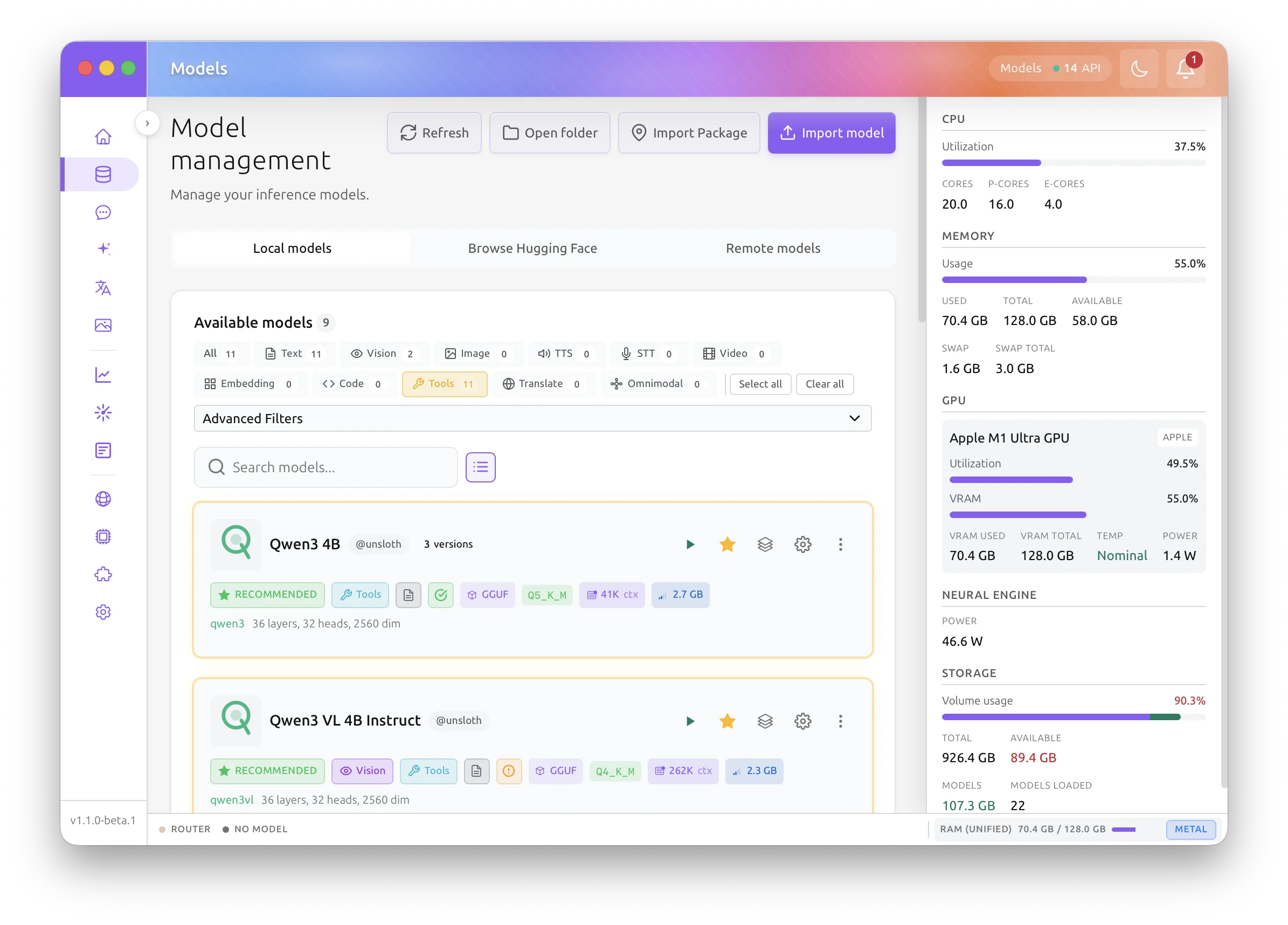Switch to Remote models tab

click(772, 248)
